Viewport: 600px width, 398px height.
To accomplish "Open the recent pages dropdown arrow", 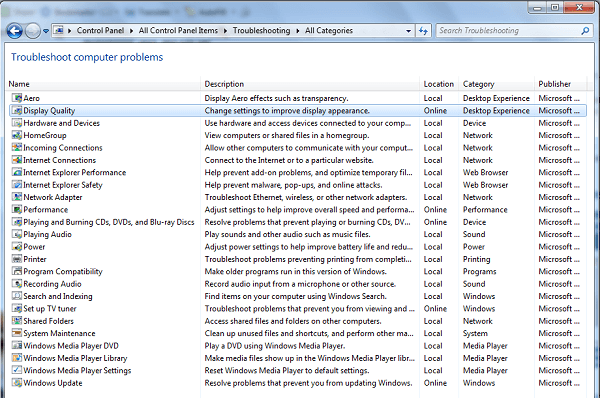I will 46,31.
